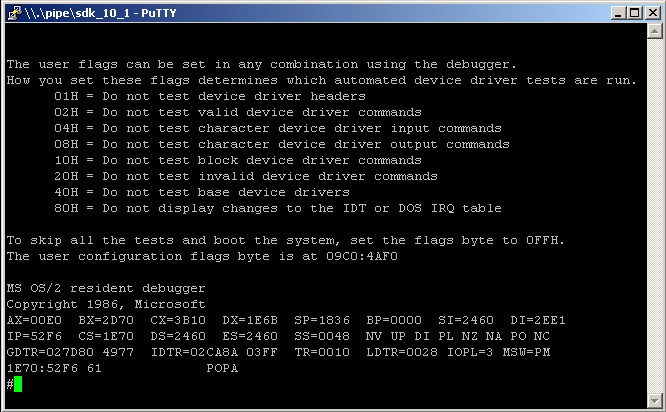The height and width of the screenshot is (412, 666).
Task: Click the 80H IDT or DOS IRQ line
Action: tap(278, 209)
